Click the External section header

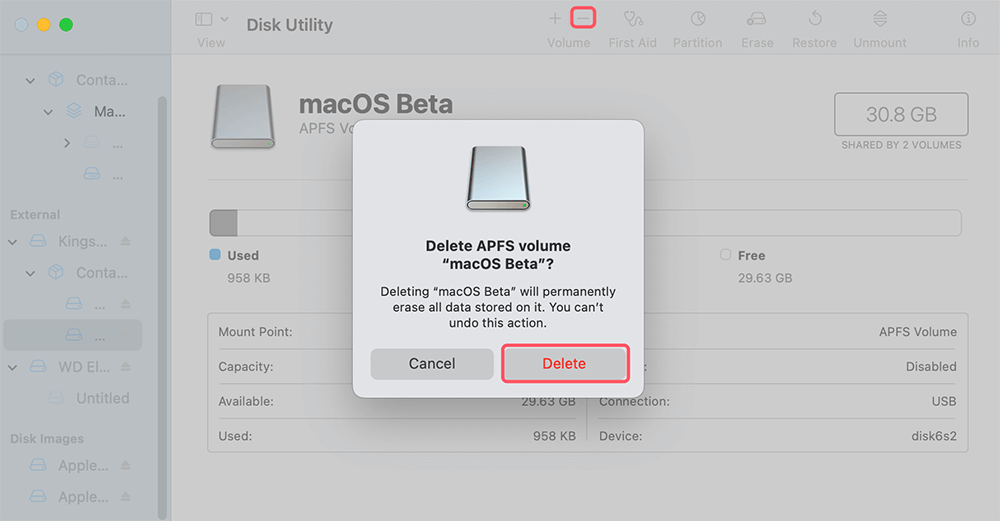pos(35,215)
